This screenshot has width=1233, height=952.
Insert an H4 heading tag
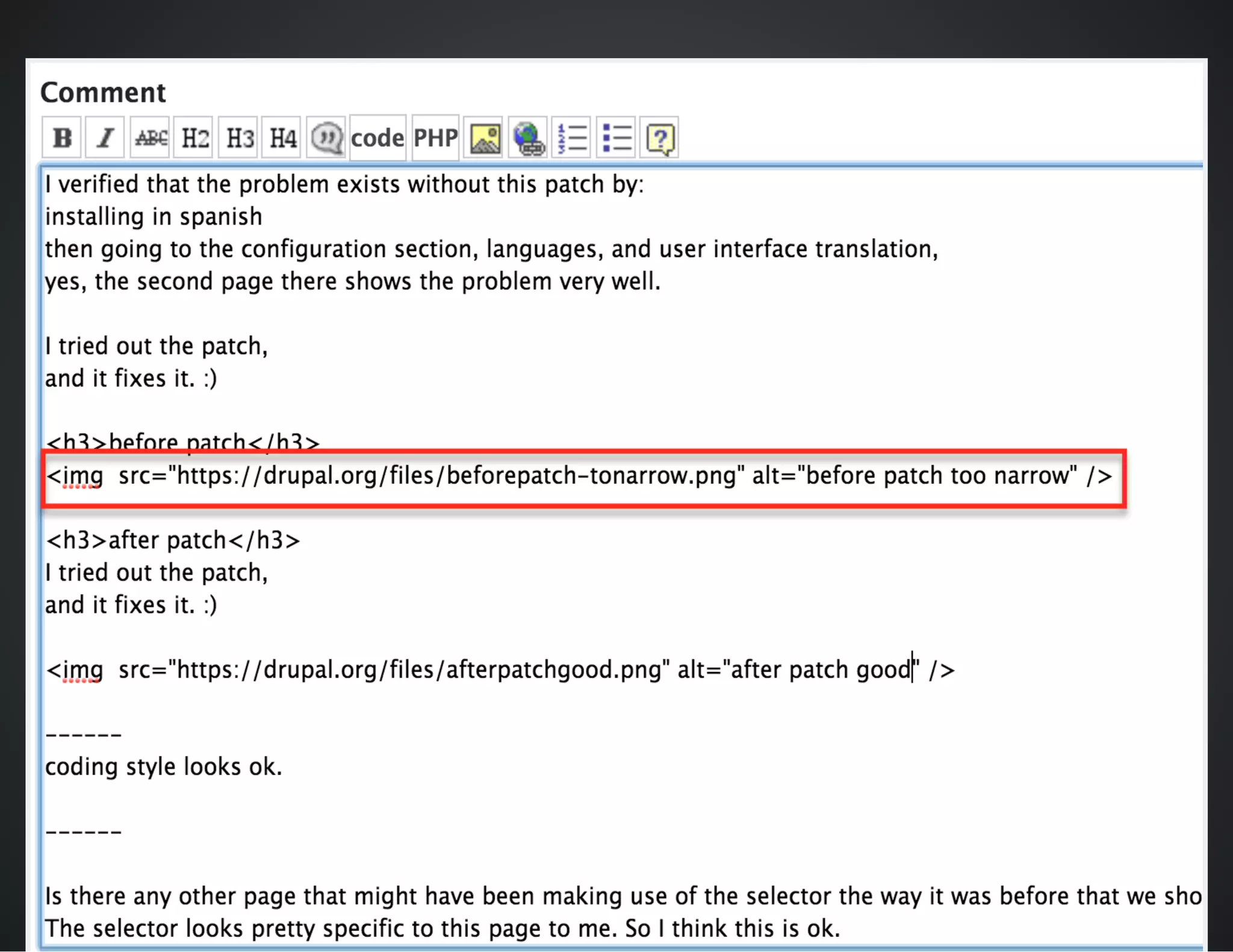click(x=282, y=138)
